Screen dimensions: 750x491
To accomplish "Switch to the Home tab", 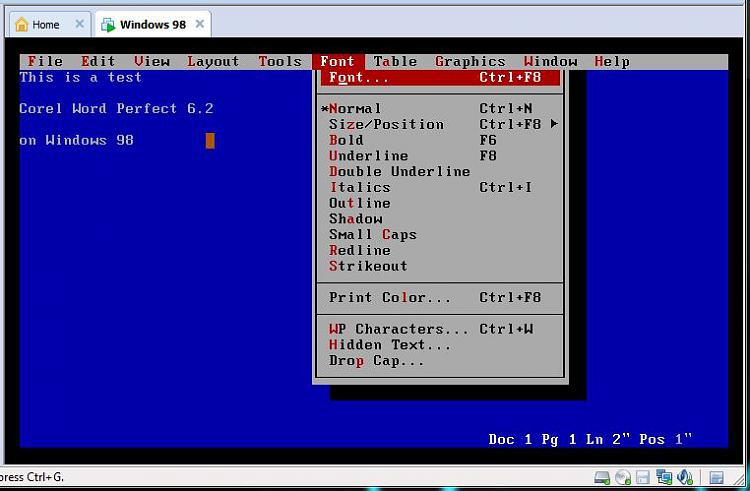I will 50,24.
